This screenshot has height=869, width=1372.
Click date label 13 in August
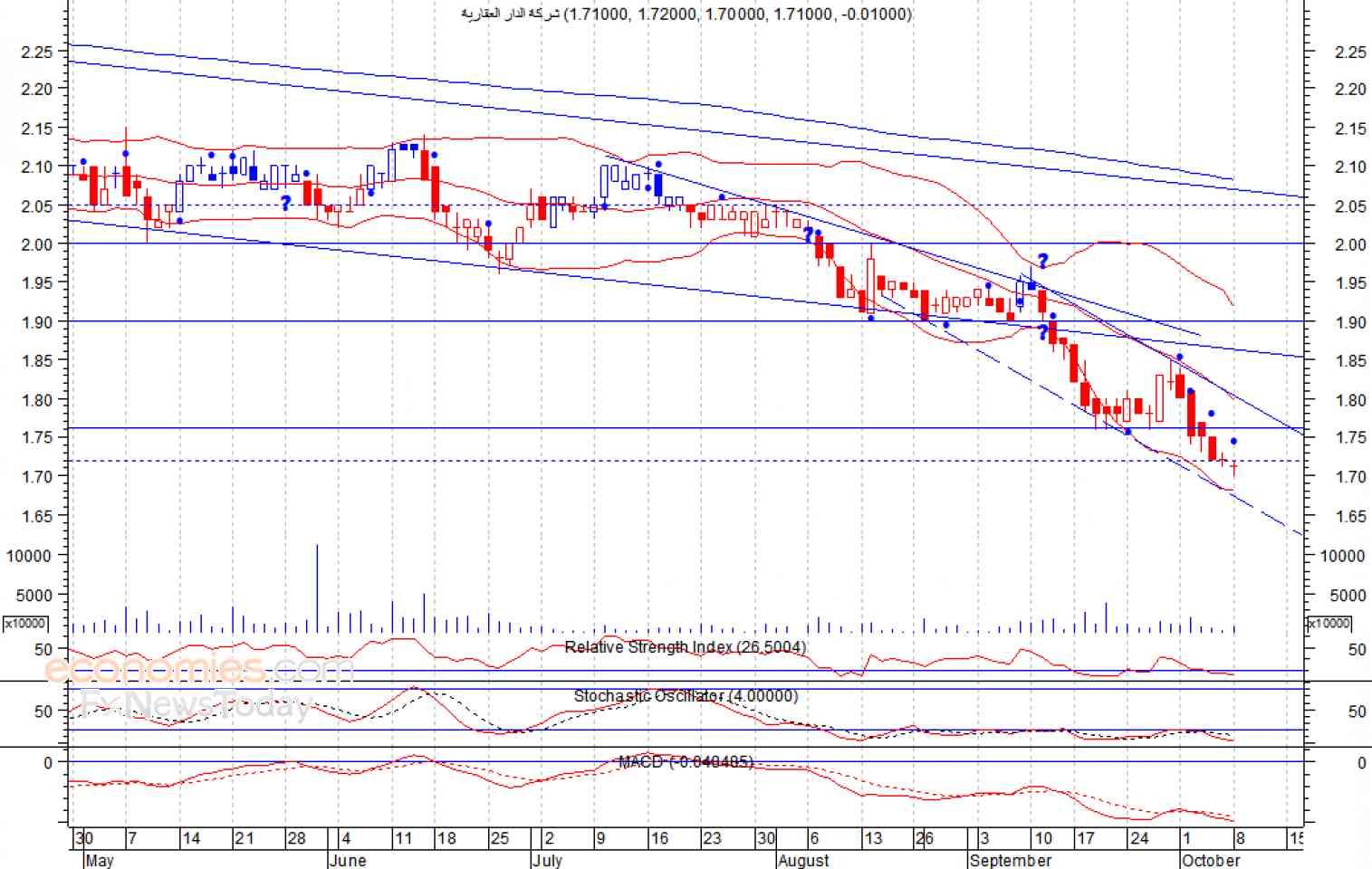pos(873,838)
